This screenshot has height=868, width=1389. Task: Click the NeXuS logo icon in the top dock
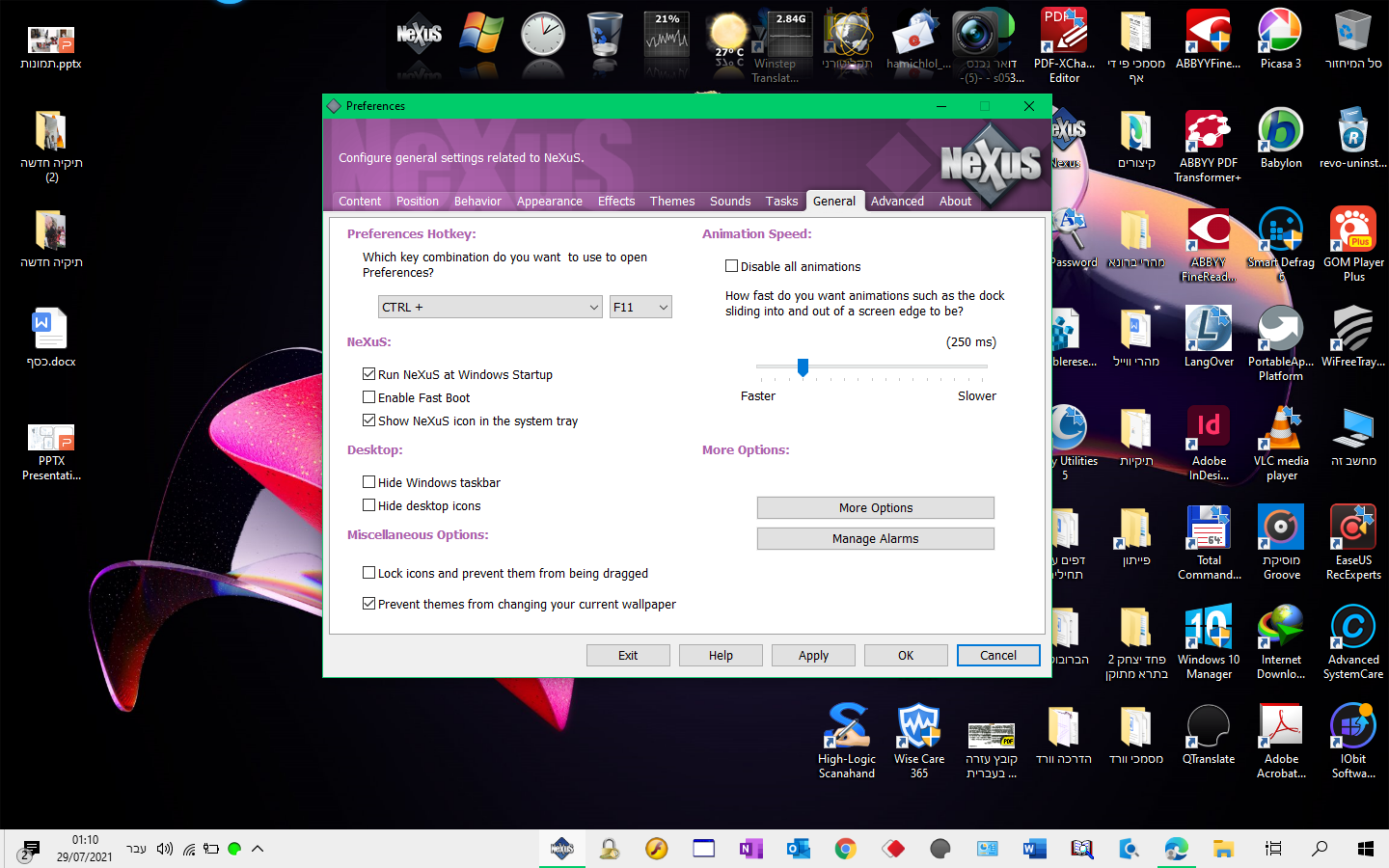click(420, 36)
